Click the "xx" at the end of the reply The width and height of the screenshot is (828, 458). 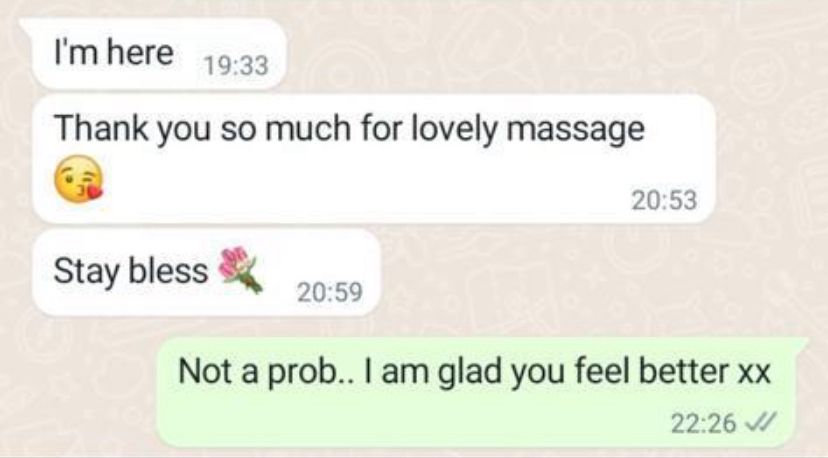tap(754, 375)
